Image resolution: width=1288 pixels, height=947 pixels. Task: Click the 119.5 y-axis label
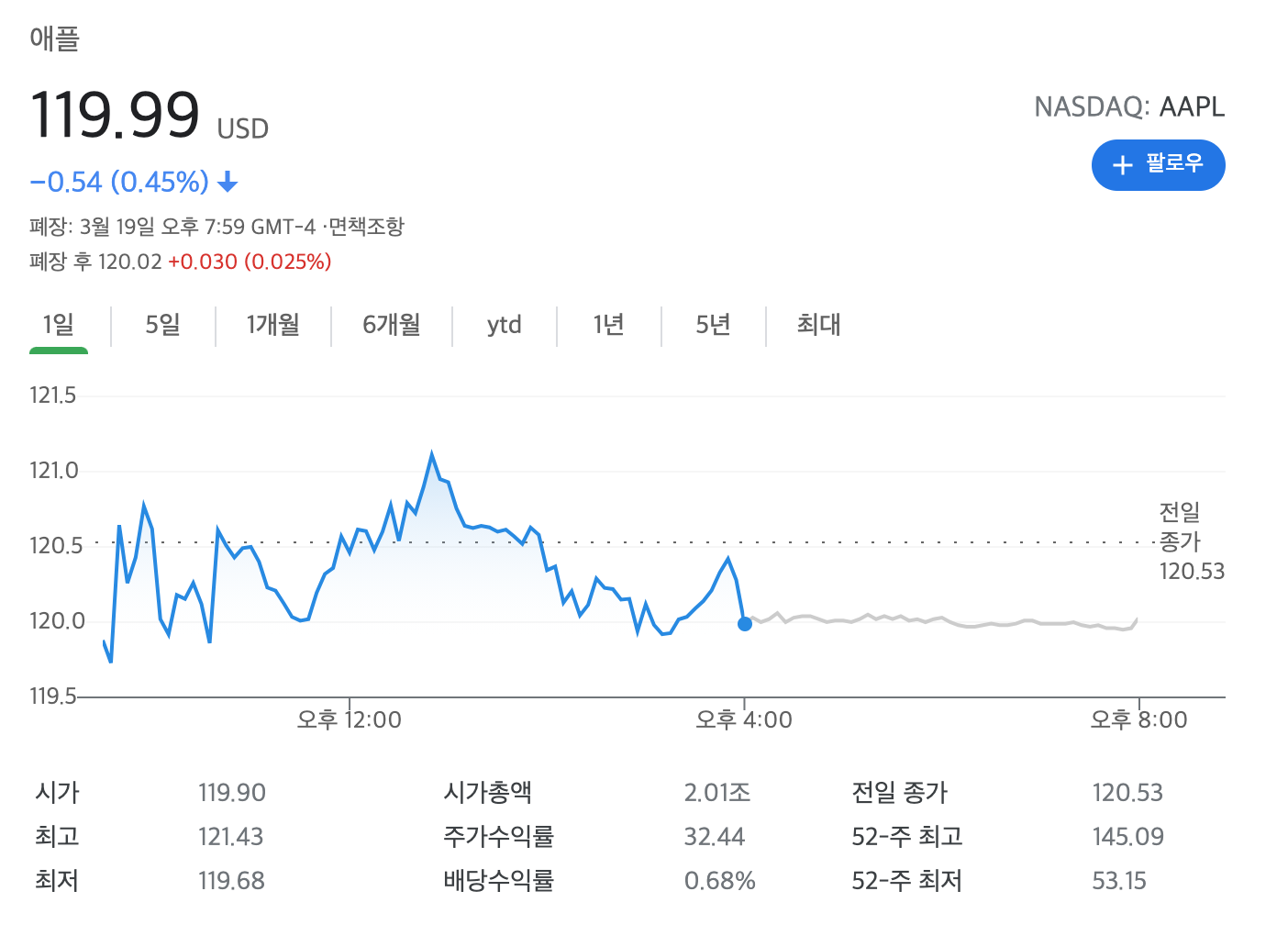pos(53,696)
